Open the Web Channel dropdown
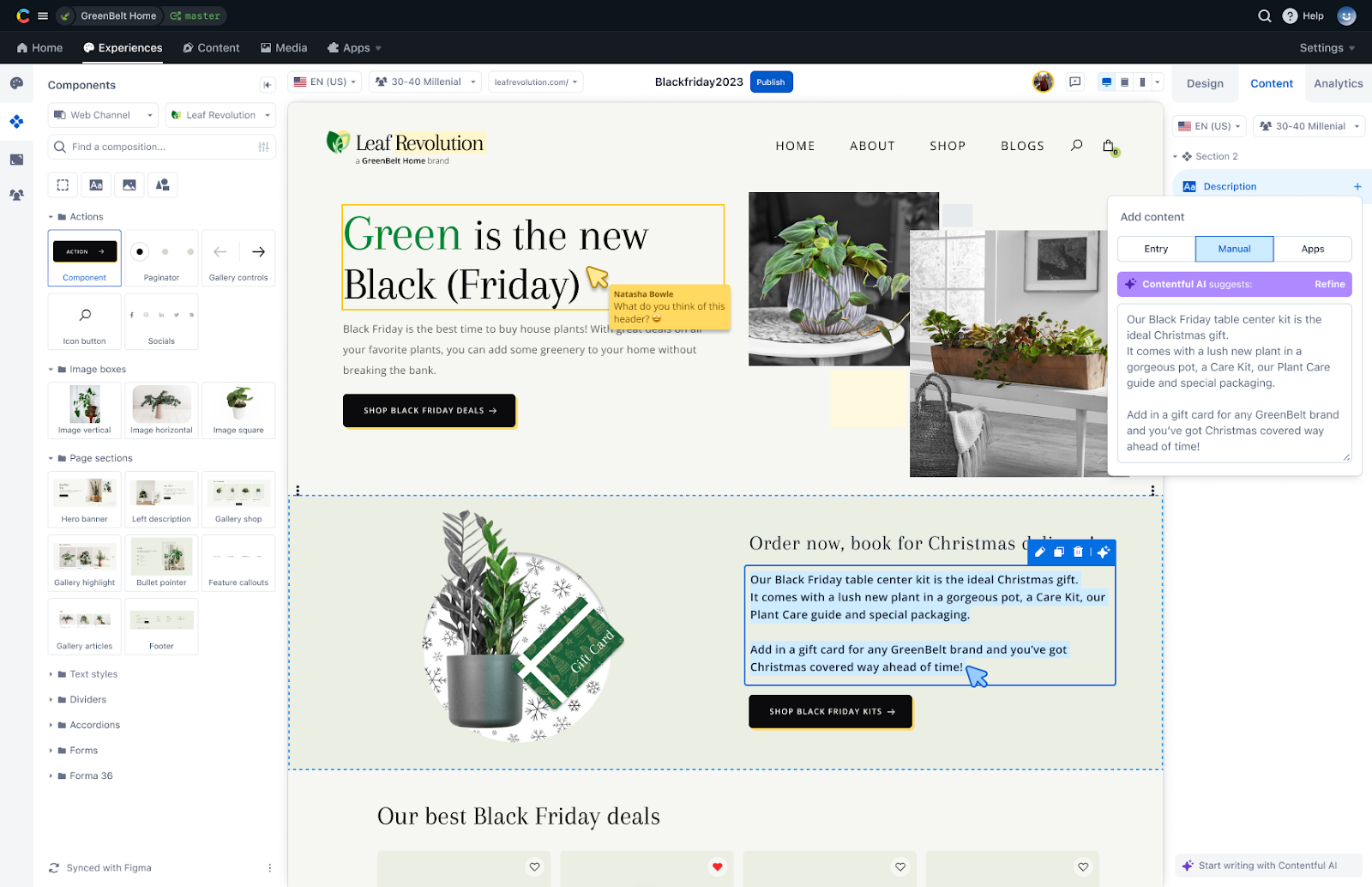1372x887 pixels. 102,114
